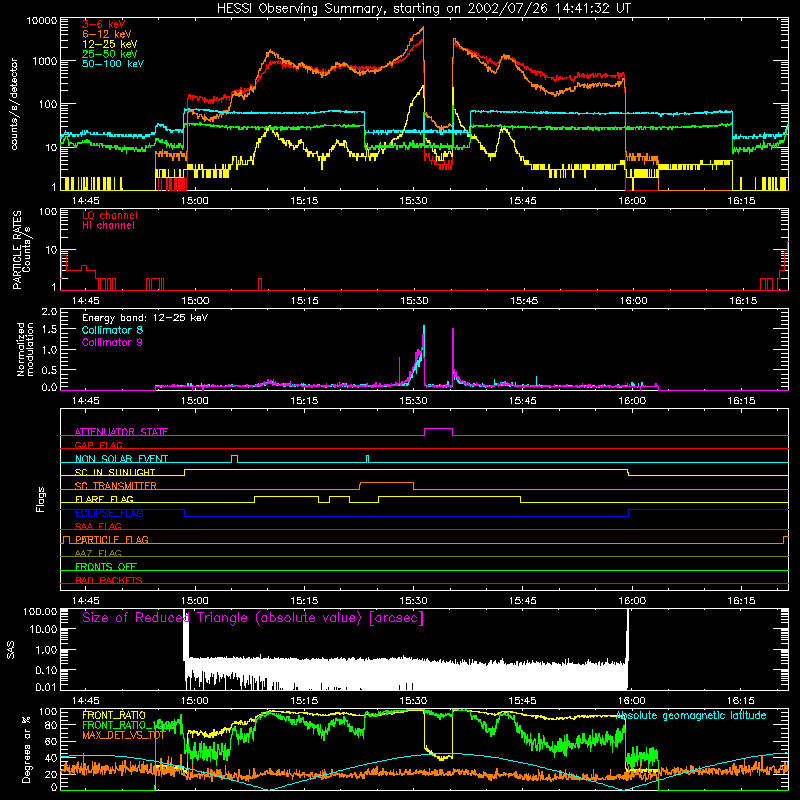Select the blue "ECLIPSE_FLAG" label
The image size is (800, 800).
[x=109, y=513]
